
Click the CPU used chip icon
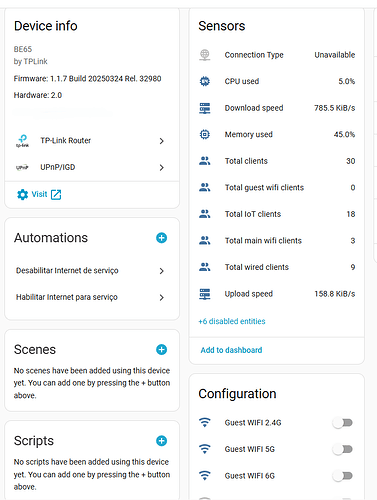(205, 81)
